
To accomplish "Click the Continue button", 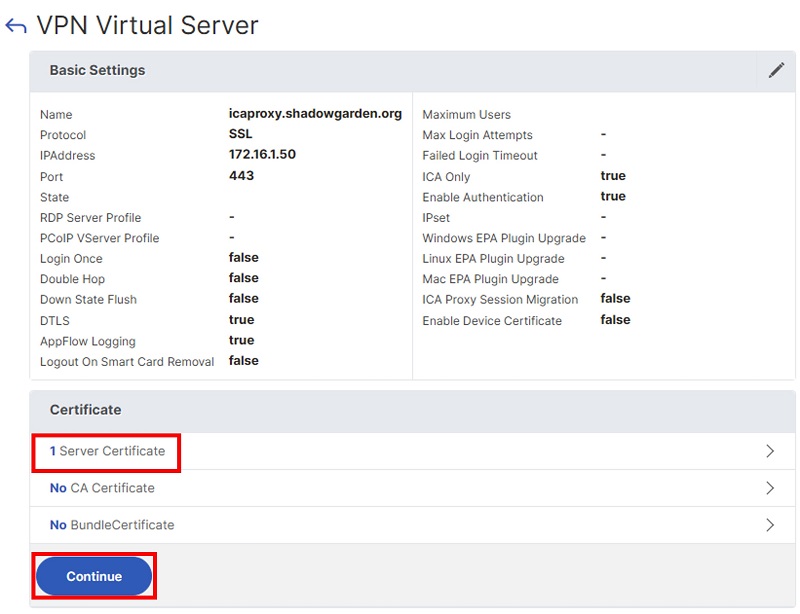I will [x=94, y=576].
